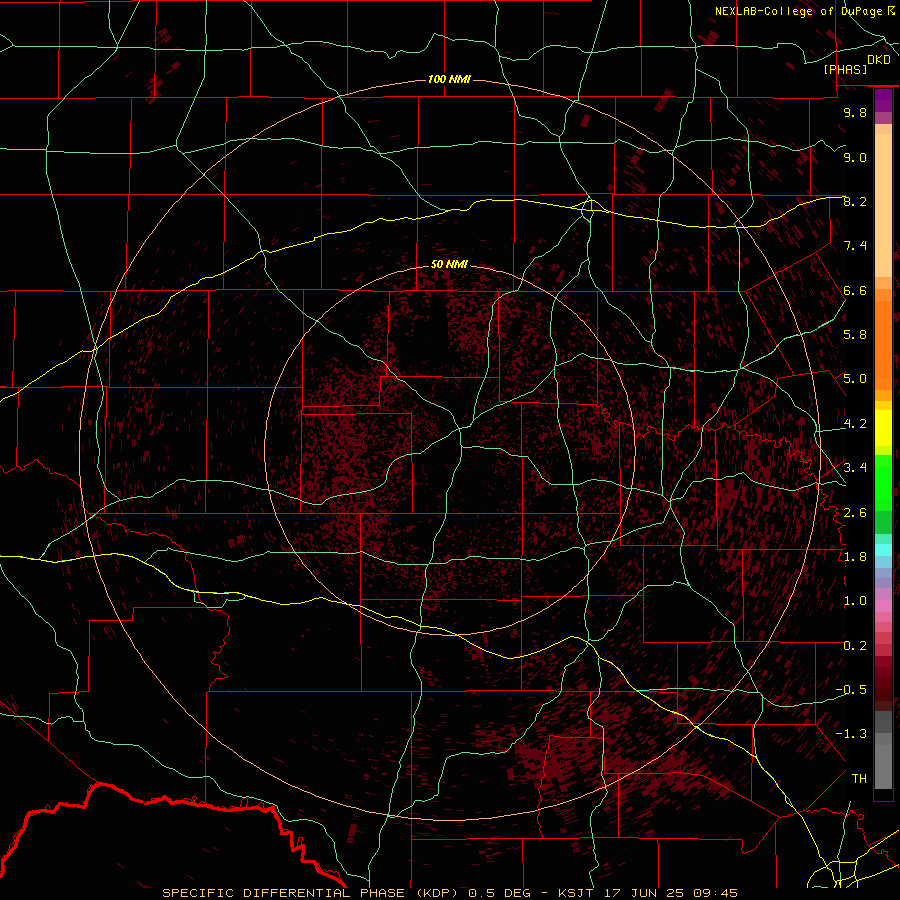Click the TH threshold label on the legend
The width and height of the screenshot is (900, 900).
coord(859,779)
